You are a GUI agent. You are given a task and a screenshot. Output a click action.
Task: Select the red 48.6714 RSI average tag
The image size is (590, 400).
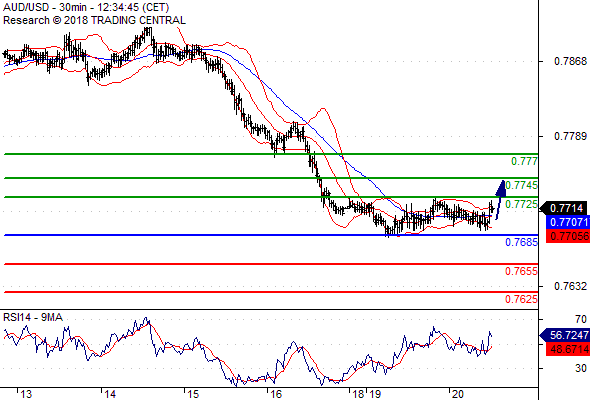click(x=568, y=349)
